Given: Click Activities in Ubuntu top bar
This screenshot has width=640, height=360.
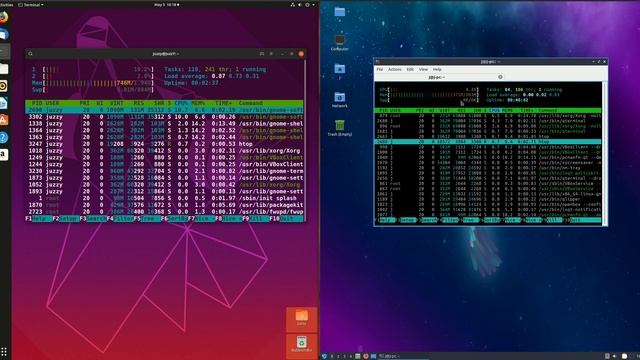Looking at the screenshot, I should click(x=6, y=4).
